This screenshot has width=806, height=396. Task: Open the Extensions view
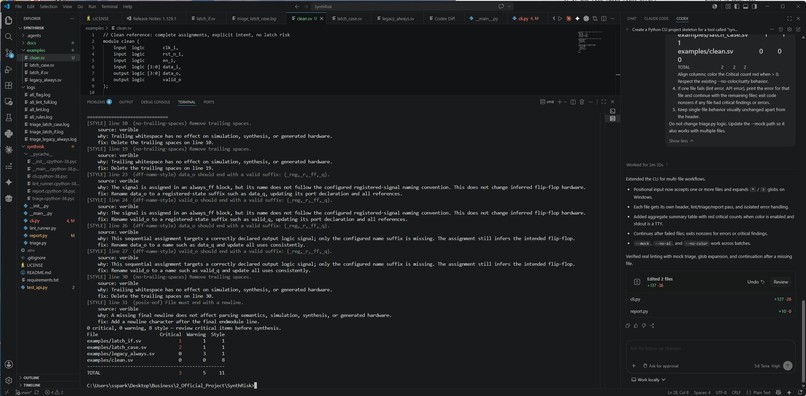point(8,85)
